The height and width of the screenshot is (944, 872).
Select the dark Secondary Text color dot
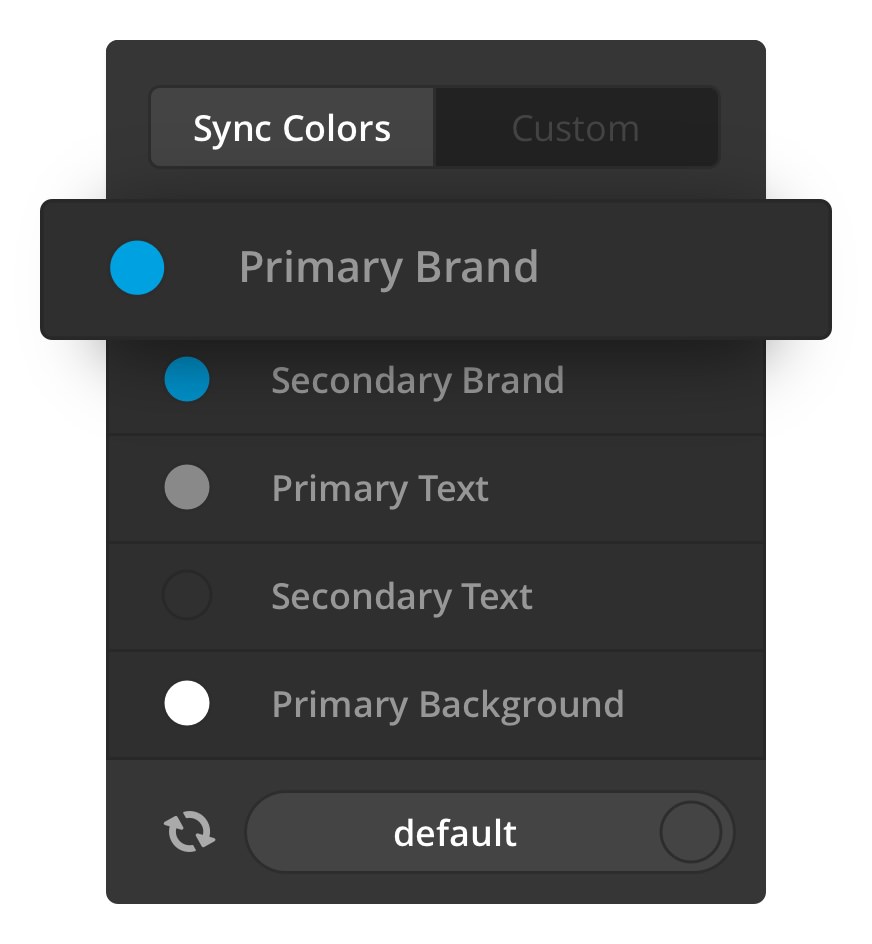(x=187, y=595)
